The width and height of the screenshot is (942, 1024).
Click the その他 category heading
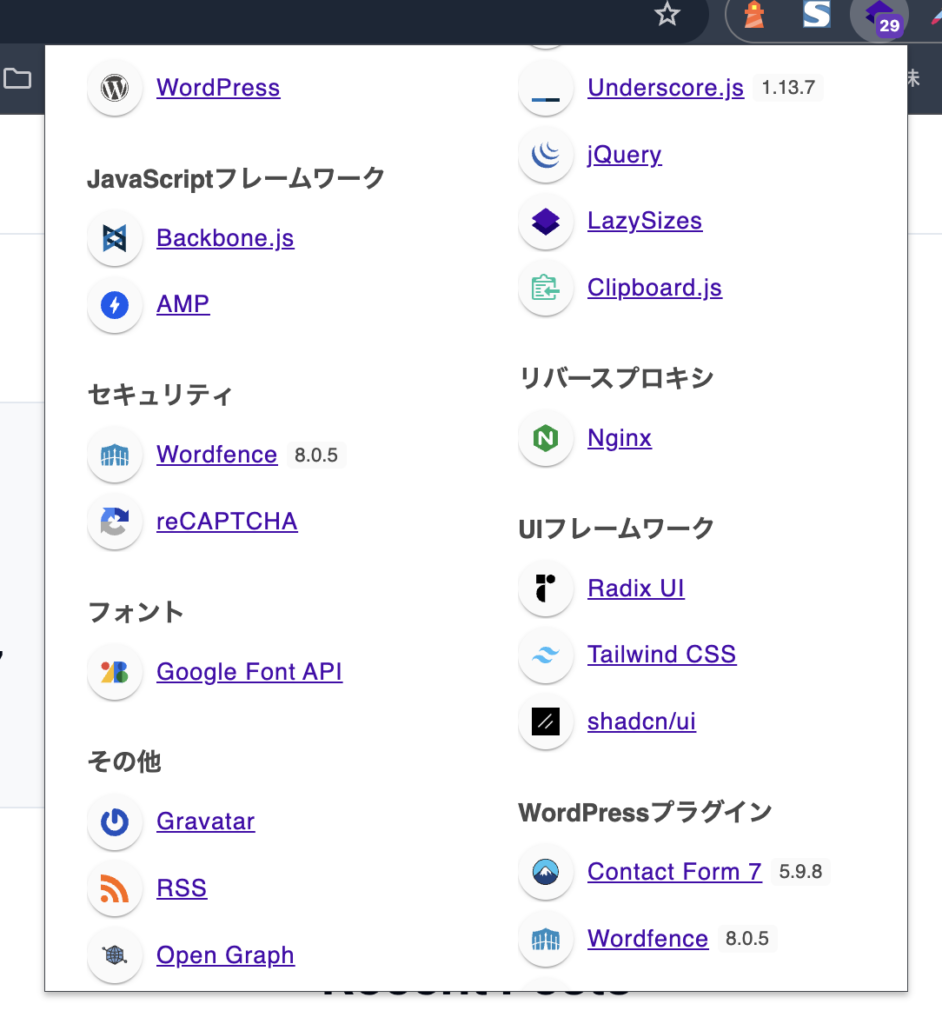click(x=124, y=761)
